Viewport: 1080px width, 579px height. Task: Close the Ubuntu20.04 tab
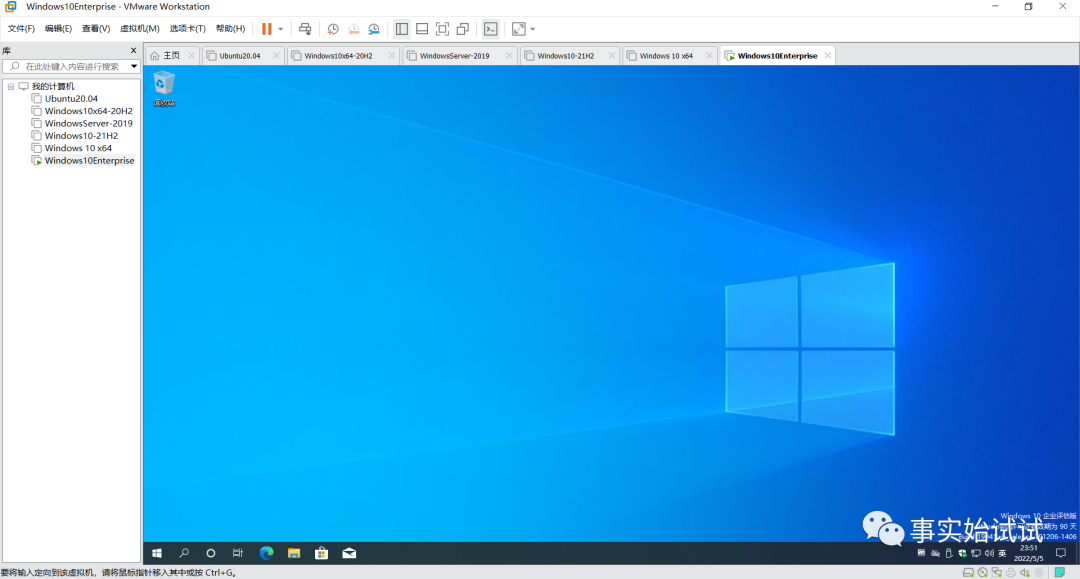pyautogui.click(x=276, y=56)
